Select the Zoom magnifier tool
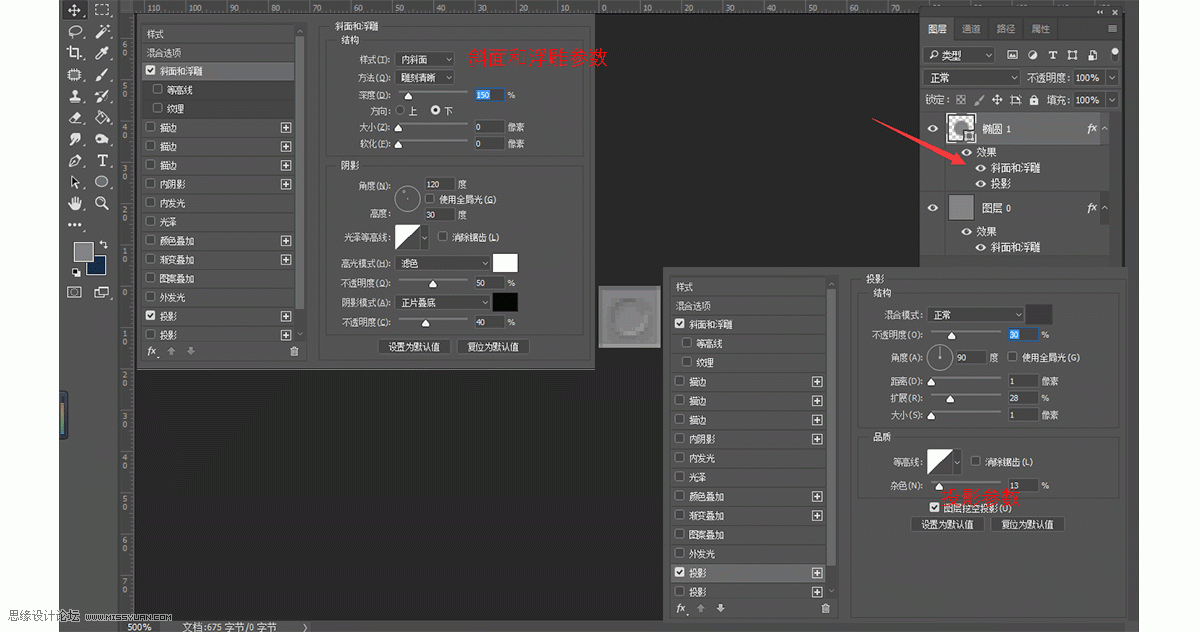 click(x=102, y=203)
